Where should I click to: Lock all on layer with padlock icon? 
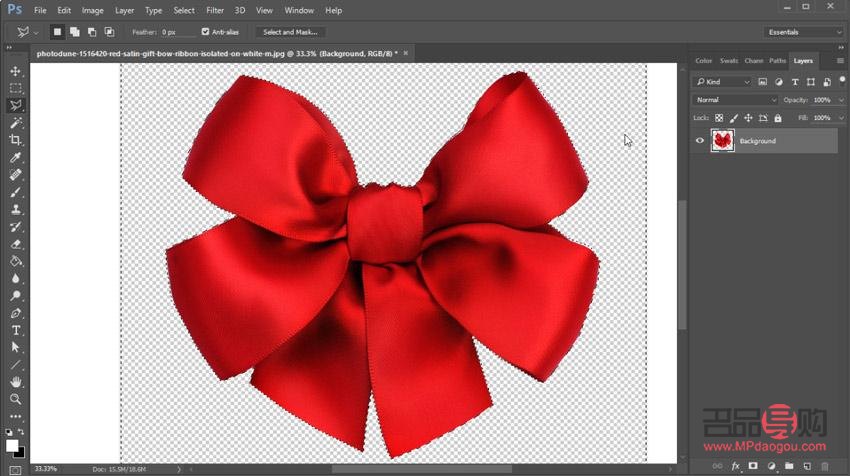pos(780,118)
